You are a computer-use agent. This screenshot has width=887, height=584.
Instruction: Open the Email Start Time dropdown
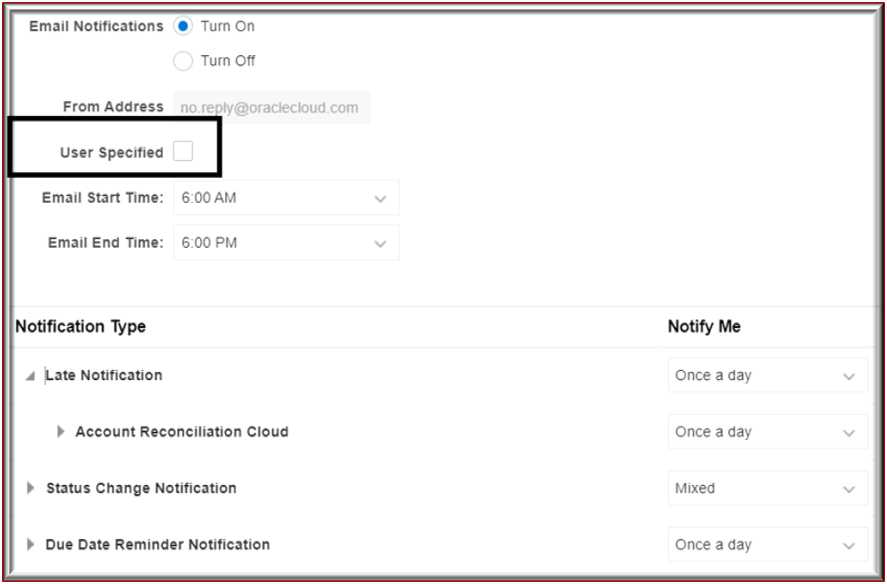tap(286, 197)
